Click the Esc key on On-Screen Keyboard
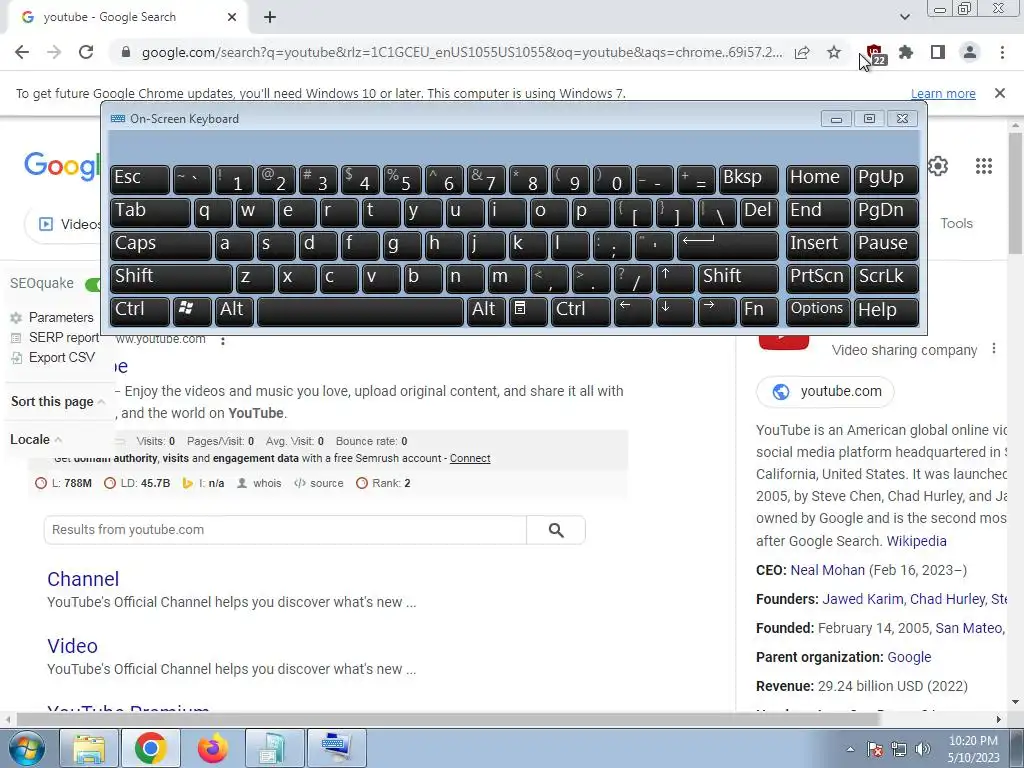 click(140, 179)
